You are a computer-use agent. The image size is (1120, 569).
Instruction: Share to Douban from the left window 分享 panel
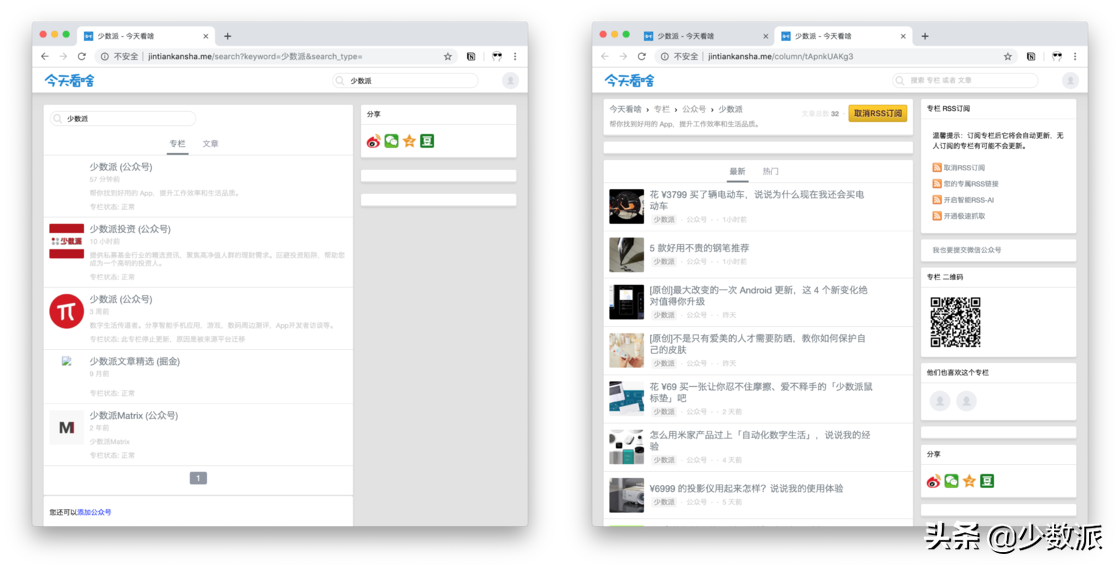(427, 141)
